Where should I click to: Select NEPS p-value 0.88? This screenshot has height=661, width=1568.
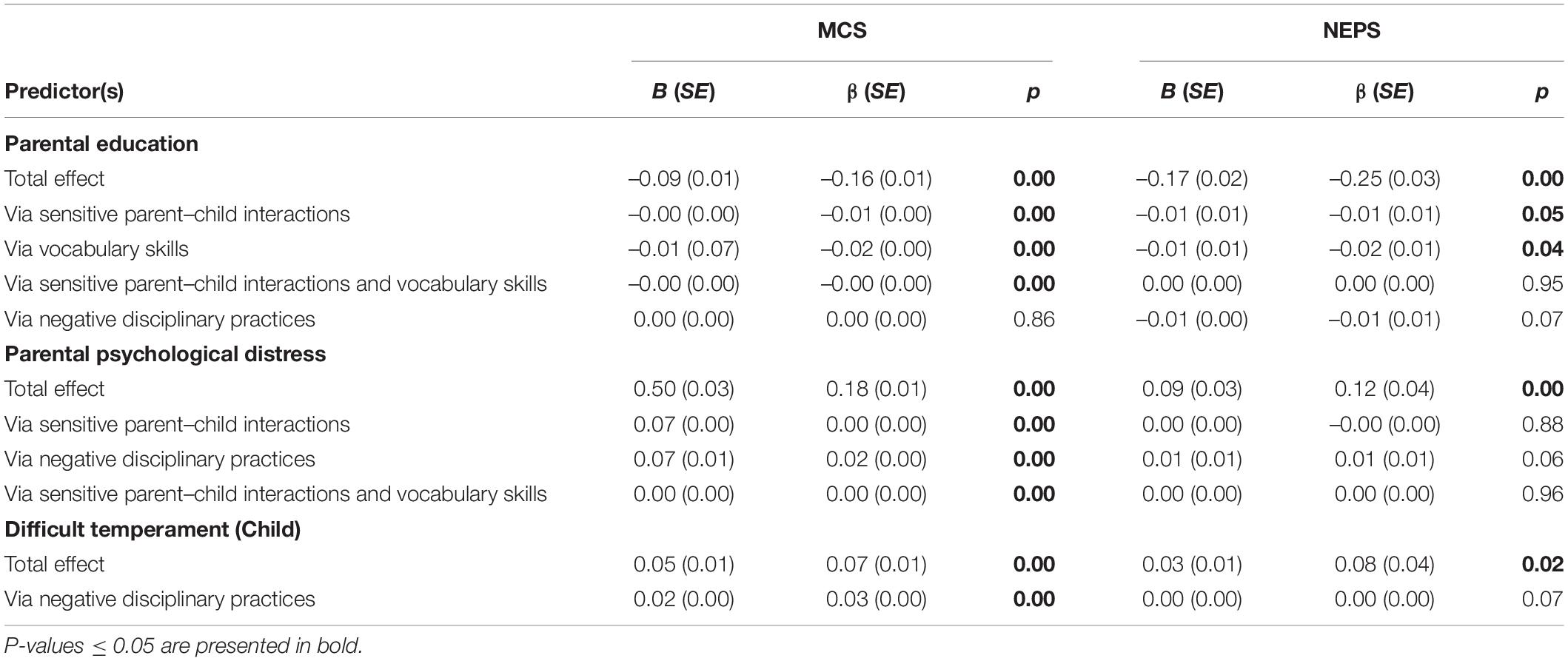[1542, 424]
